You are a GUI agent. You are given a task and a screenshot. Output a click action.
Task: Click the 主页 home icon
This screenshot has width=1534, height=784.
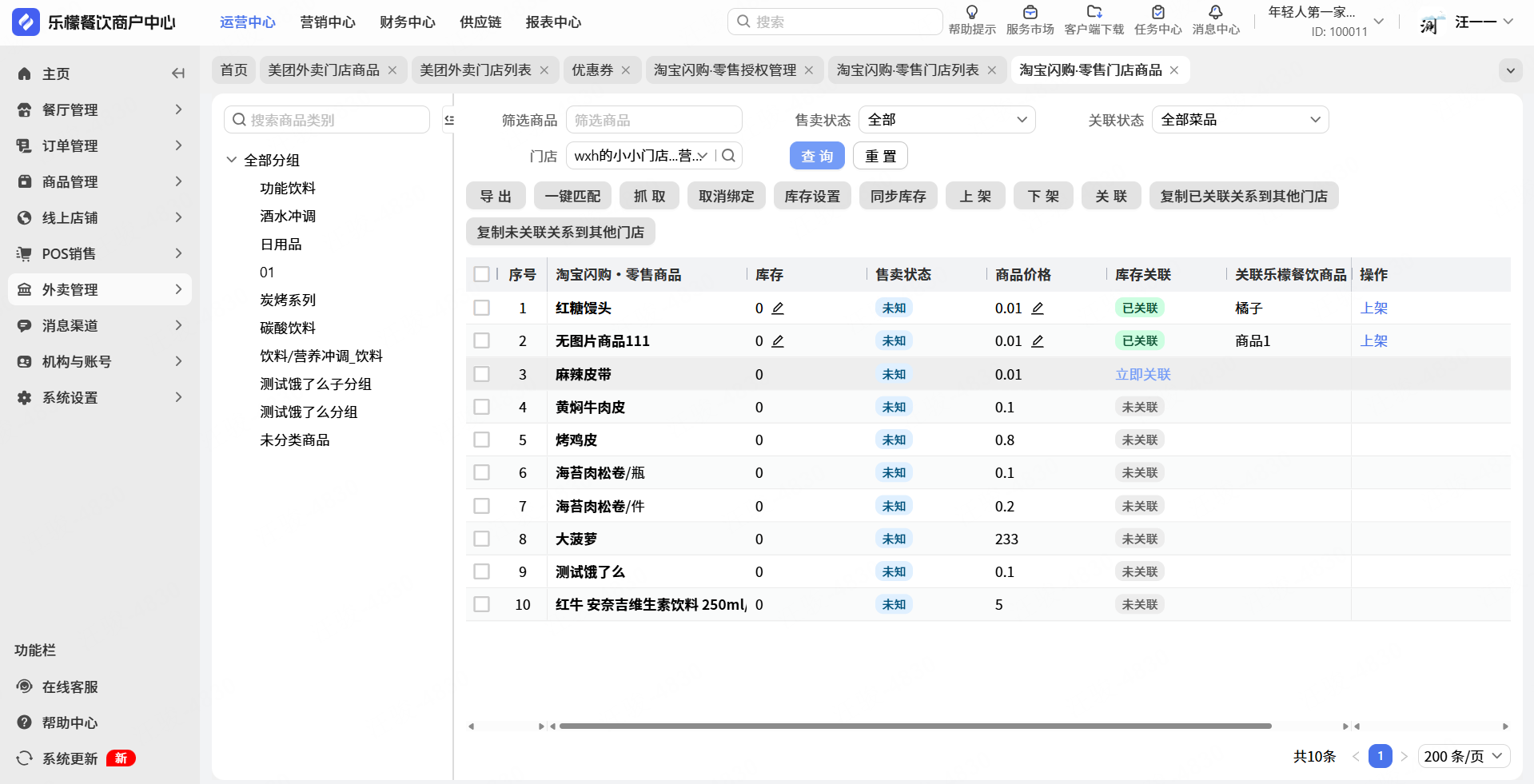click(x=25, y=74)
